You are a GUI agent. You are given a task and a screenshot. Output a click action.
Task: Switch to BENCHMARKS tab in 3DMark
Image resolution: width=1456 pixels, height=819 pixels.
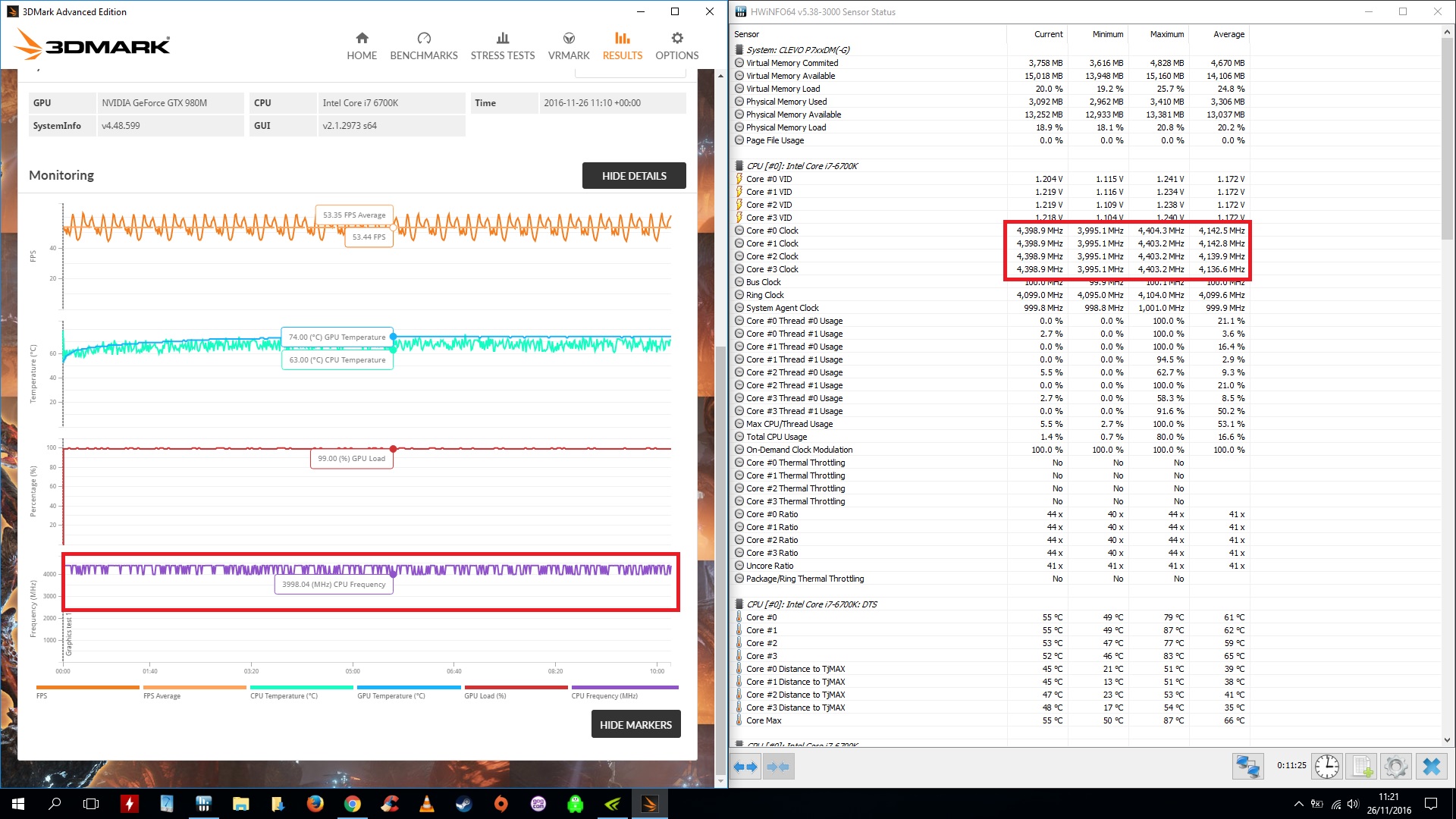[424, 46]
